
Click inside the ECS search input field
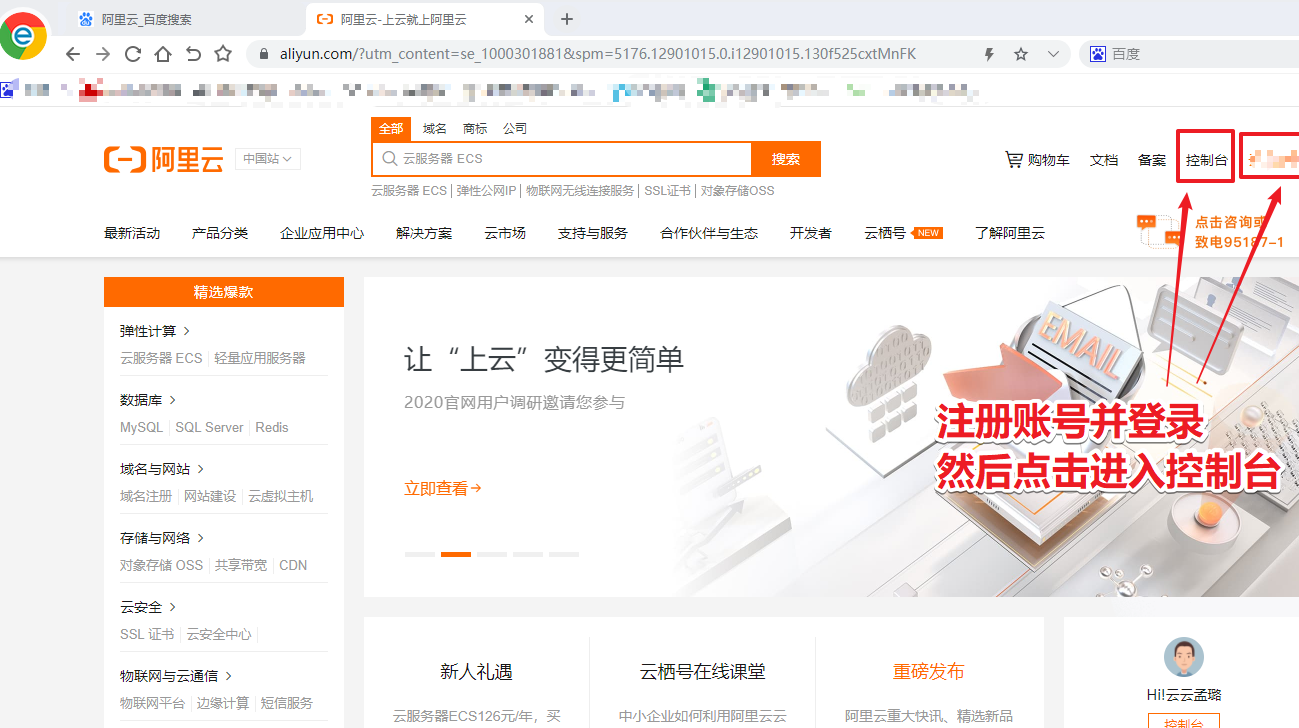[x=560, y=158]
